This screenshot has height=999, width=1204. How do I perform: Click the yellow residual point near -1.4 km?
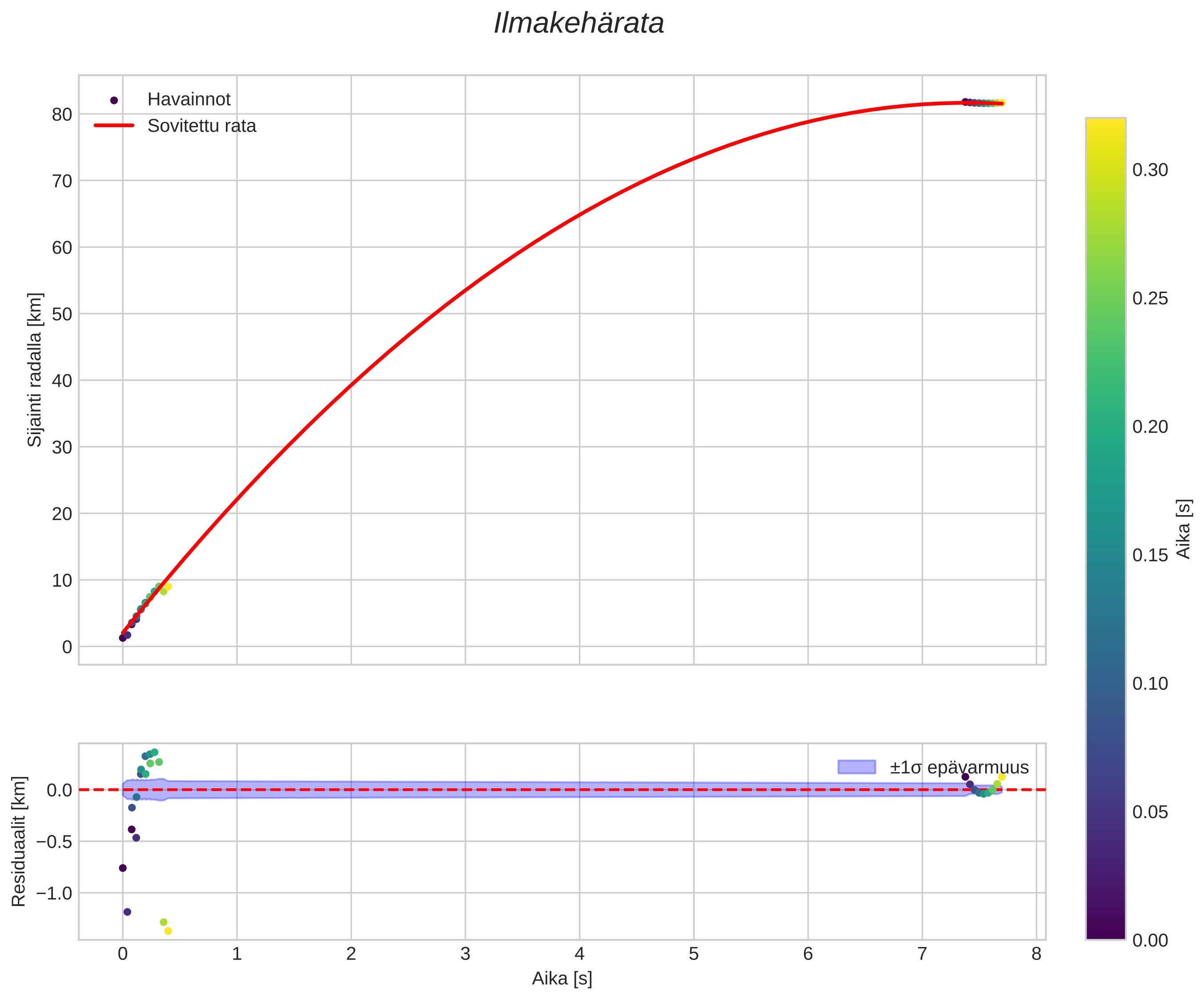(168, 931)
